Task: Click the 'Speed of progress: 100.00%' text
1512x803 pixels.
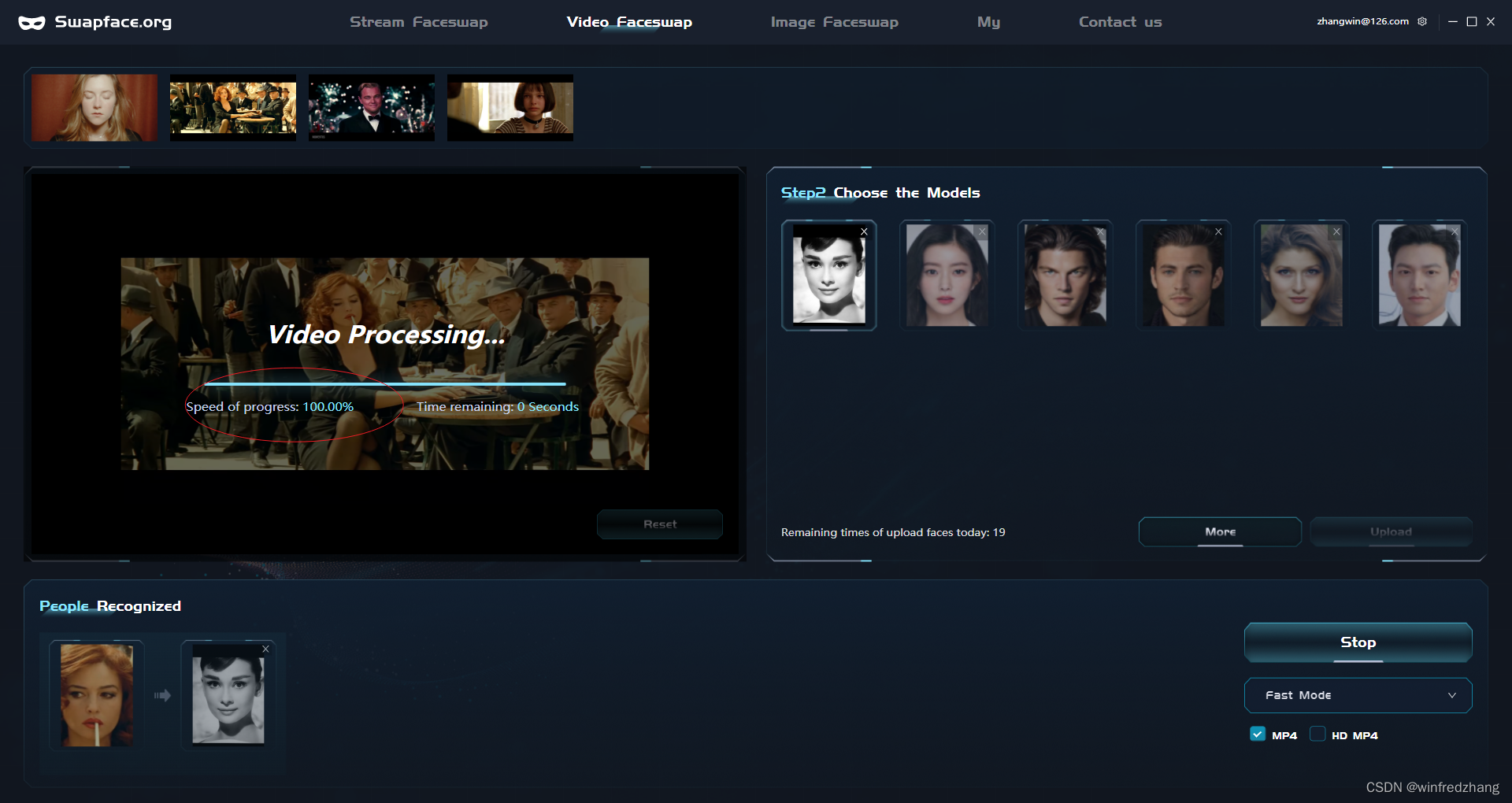Action: (x=269, y=407)
